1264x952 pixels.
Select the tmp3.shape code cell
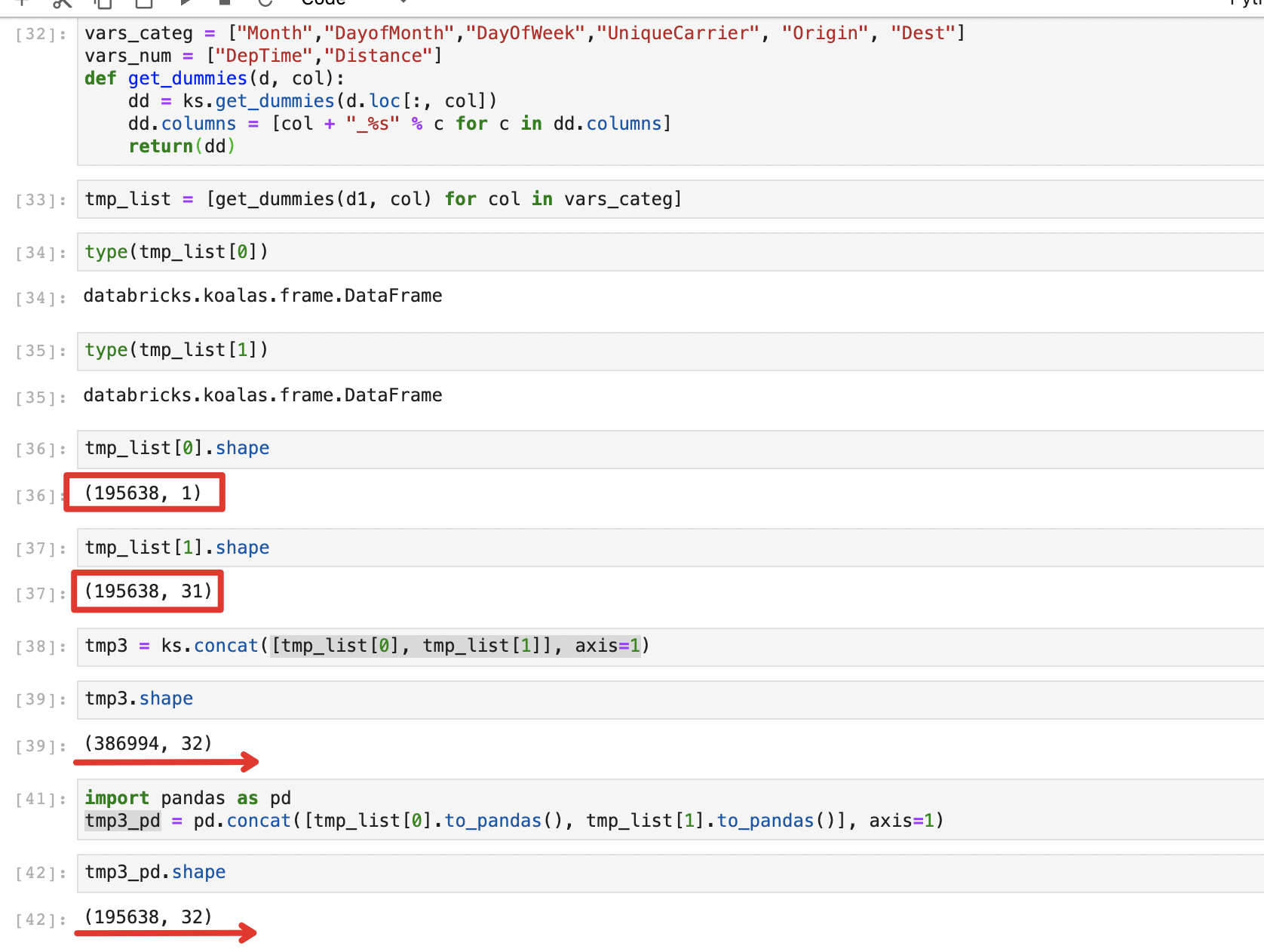click(670, 699)
